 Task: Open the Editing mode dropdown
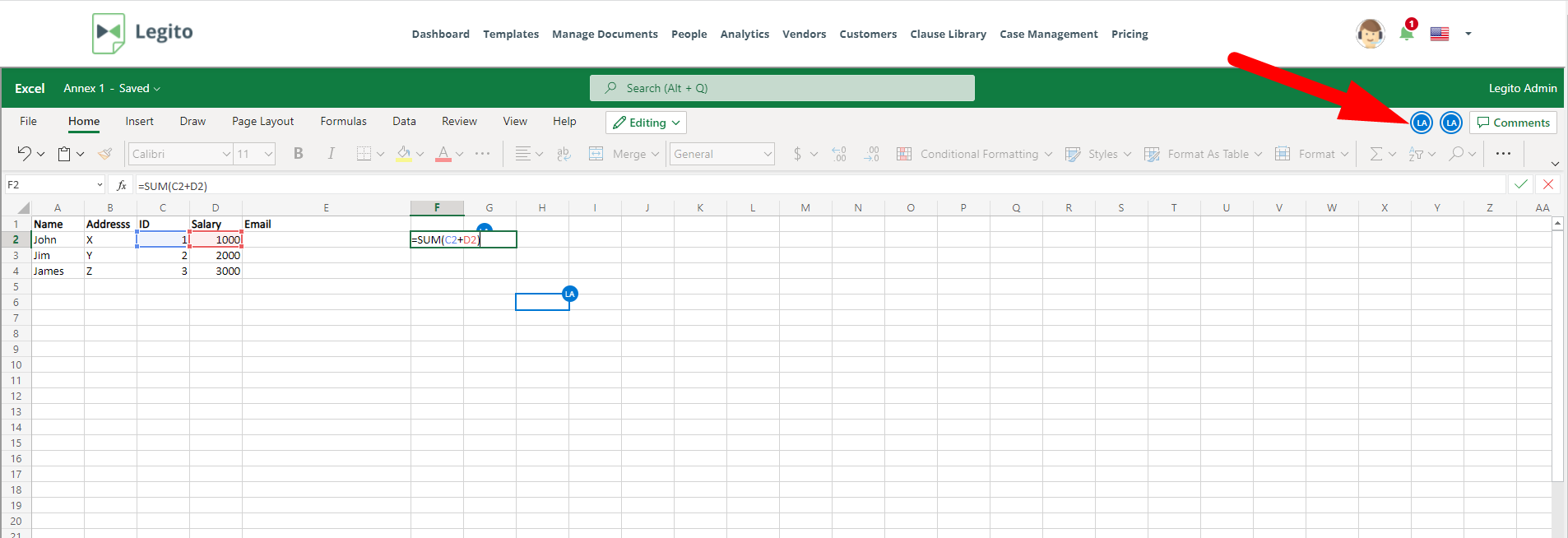(x=646, y=123)
